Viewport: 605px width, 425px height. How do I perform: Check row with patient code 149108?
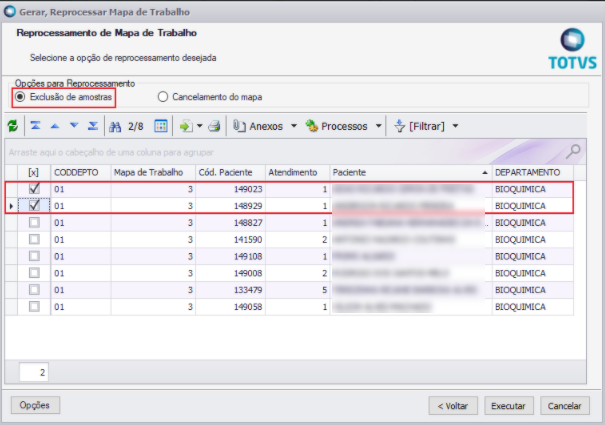34,256
